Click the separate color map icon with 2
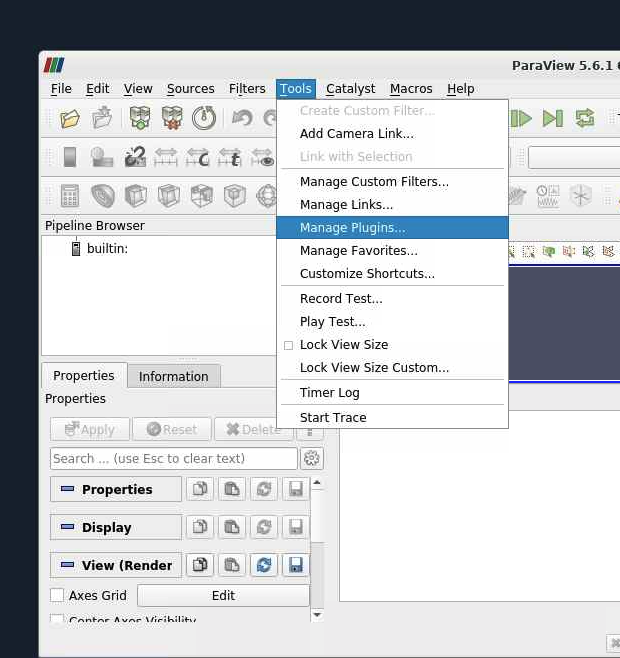620x658 pixels. pos(135,157)
